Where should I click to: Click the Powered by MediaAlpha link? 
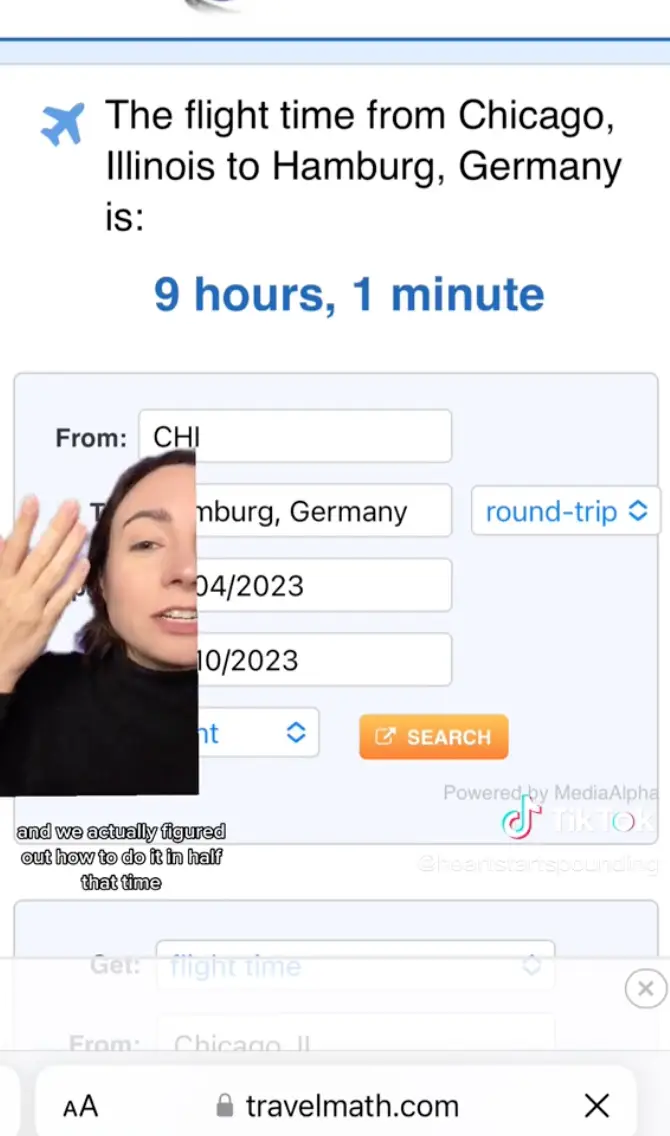click(x=550, y=793)
